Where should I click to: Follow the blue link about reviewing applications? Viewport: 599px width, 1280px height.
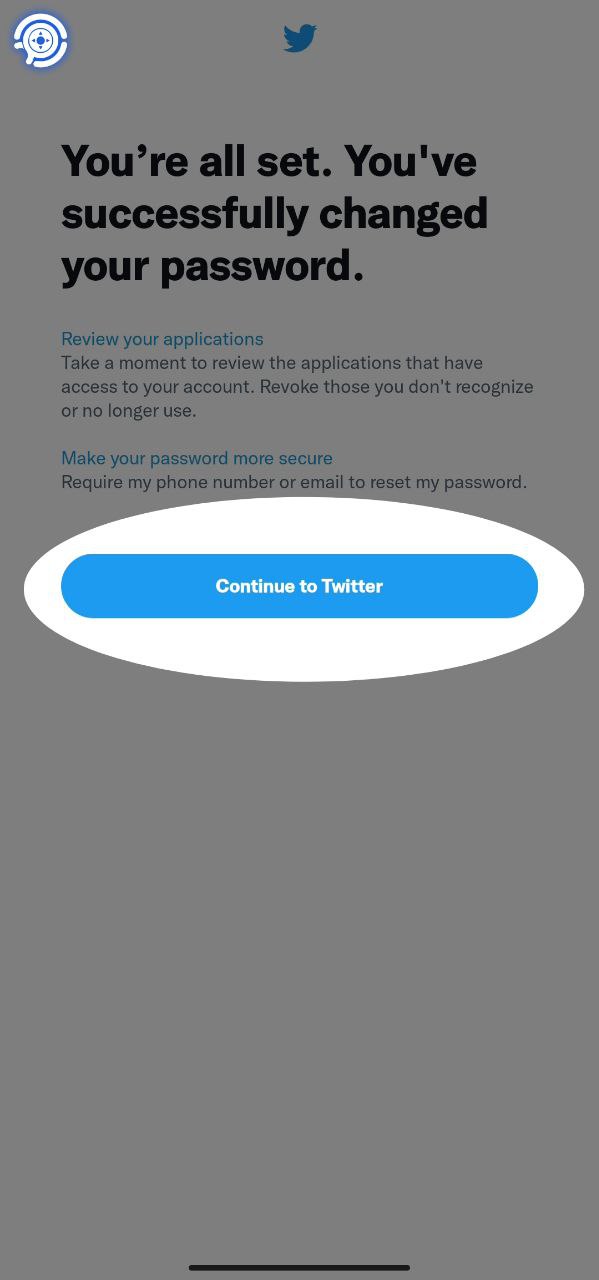(x=162, y=339)
